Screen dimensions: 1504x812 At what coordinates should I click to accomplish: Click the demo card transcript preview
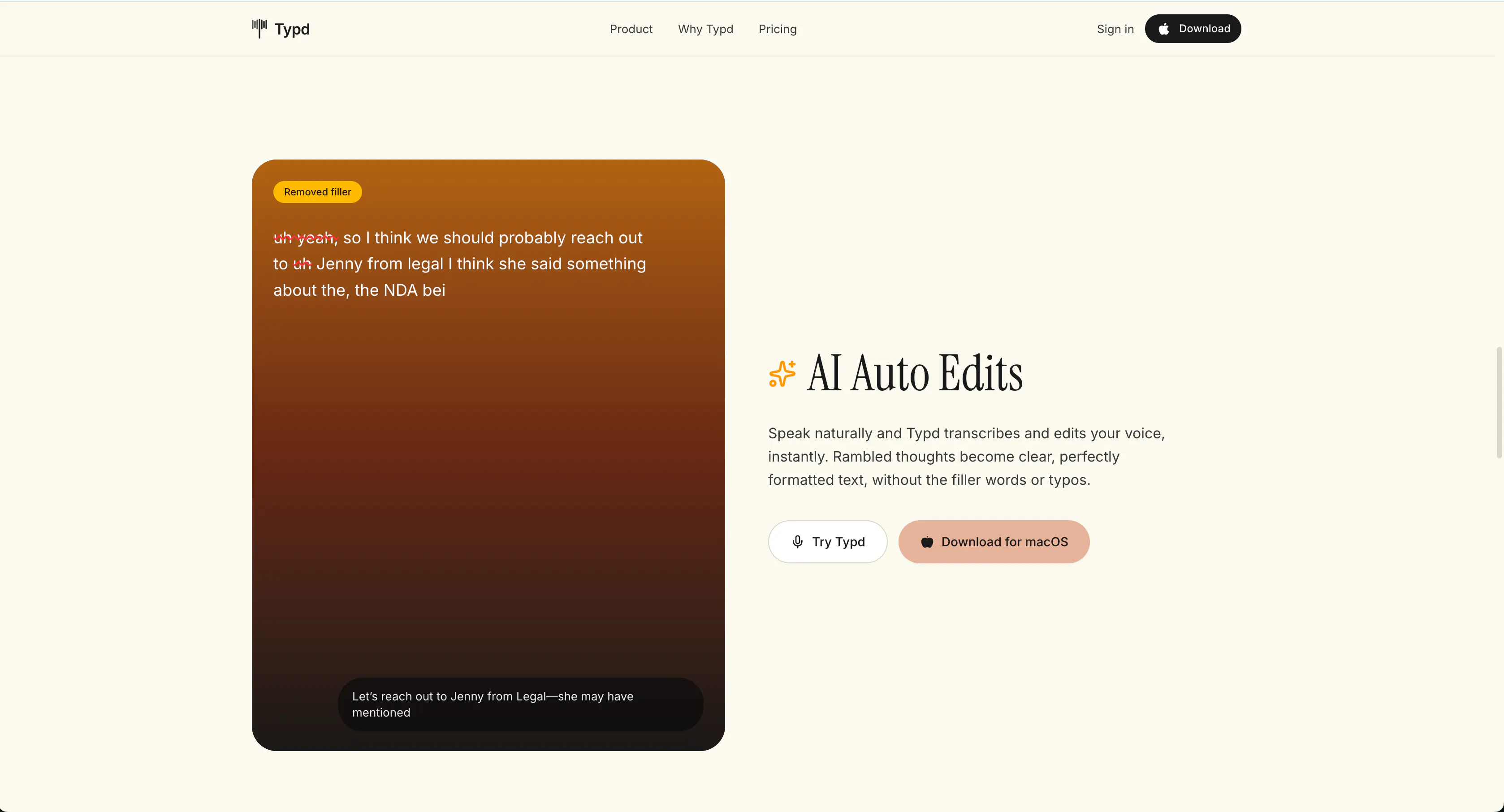[488, 455]
